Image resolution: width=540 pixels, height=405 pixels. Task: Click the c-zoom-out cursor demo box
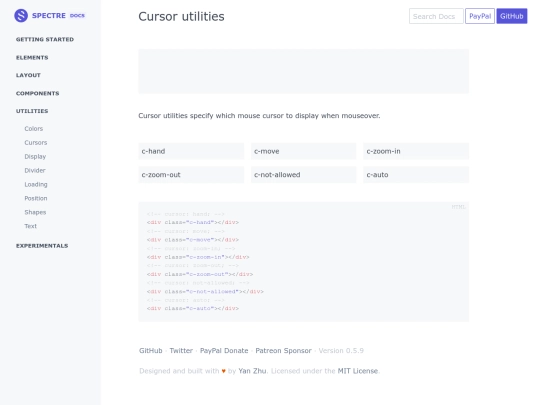pos(191,175)
